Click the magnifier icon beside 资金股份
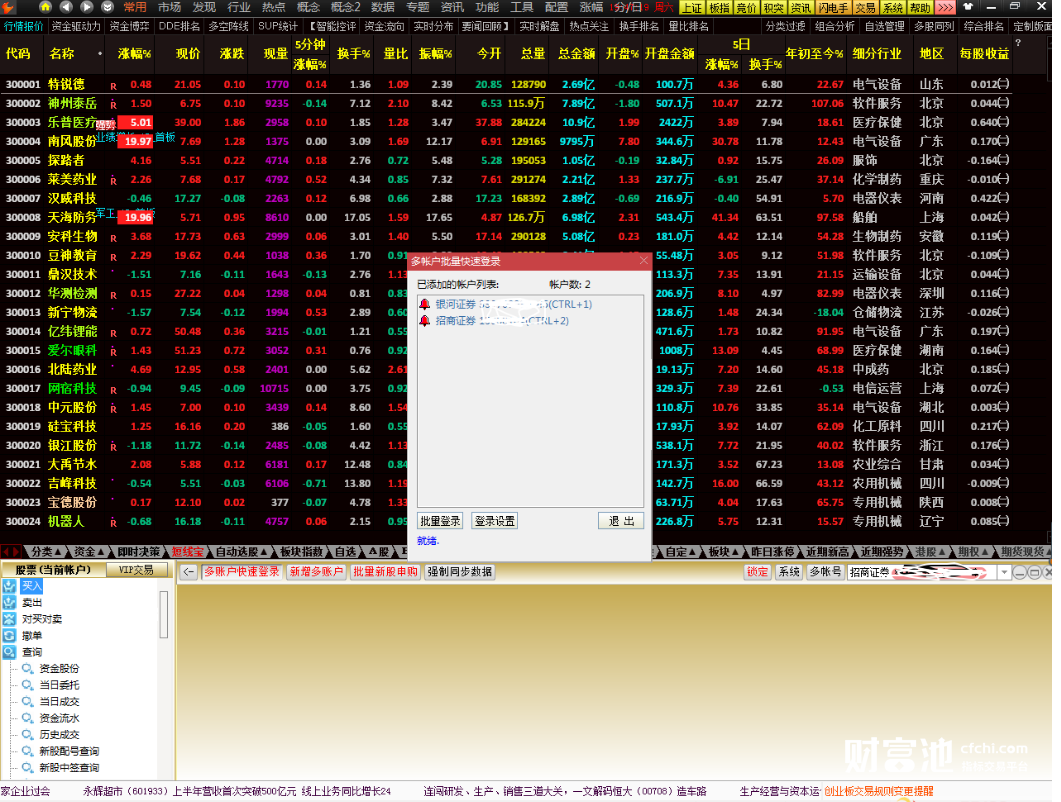 coord(28,669)
